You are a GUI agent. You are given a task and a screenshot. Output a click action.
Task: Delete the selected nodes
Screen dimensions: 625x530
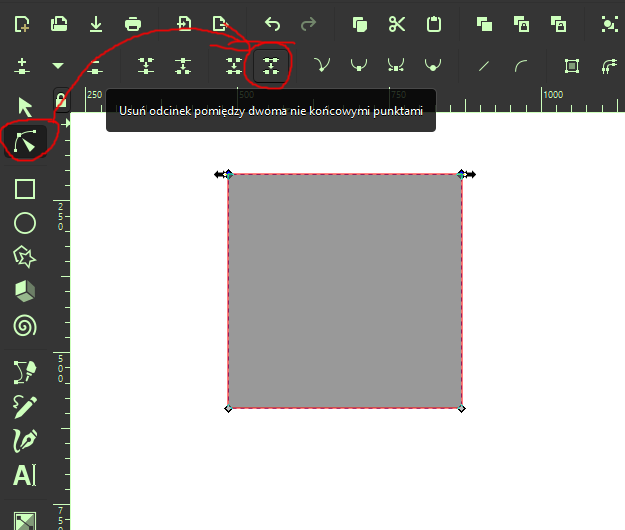(95, 66)
